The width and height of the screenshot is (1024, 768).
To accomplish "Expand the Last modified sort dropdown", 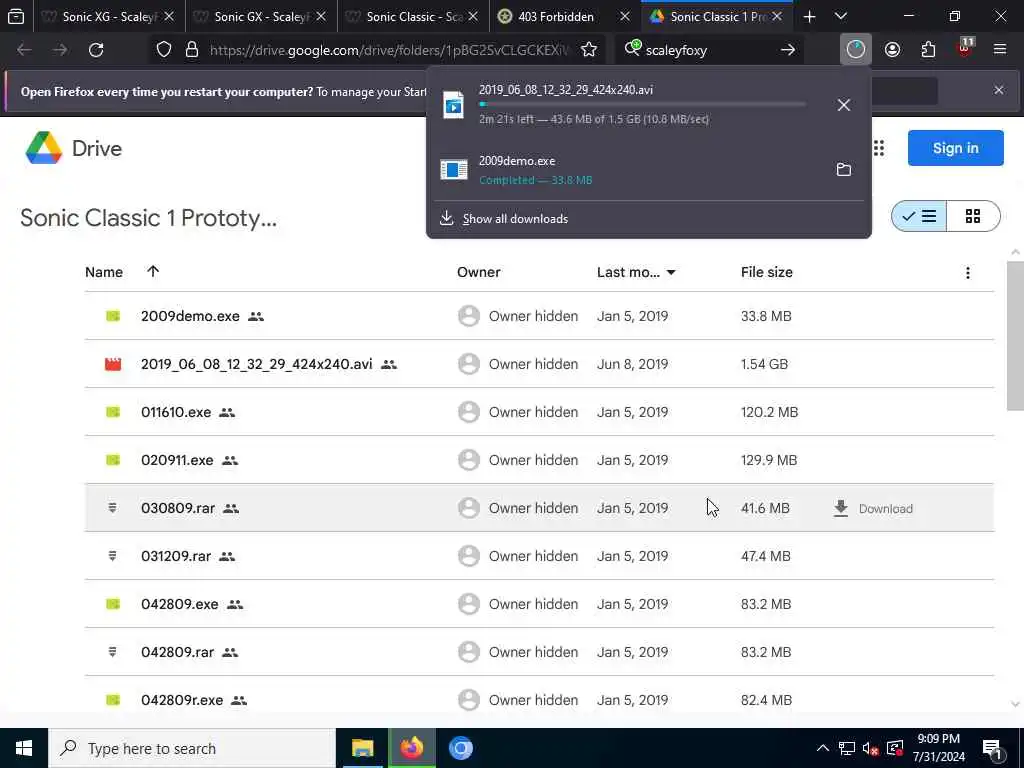I will [x=671, y=273].
